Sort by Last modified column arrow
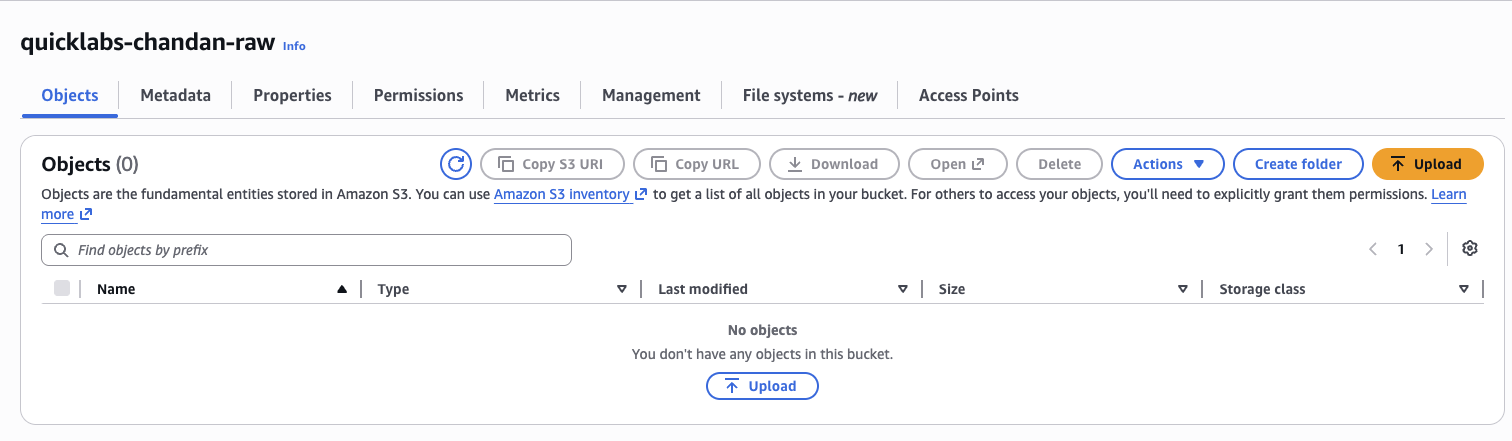The image size is (1512, 441). pyautogui.click(x=903, y=289)
